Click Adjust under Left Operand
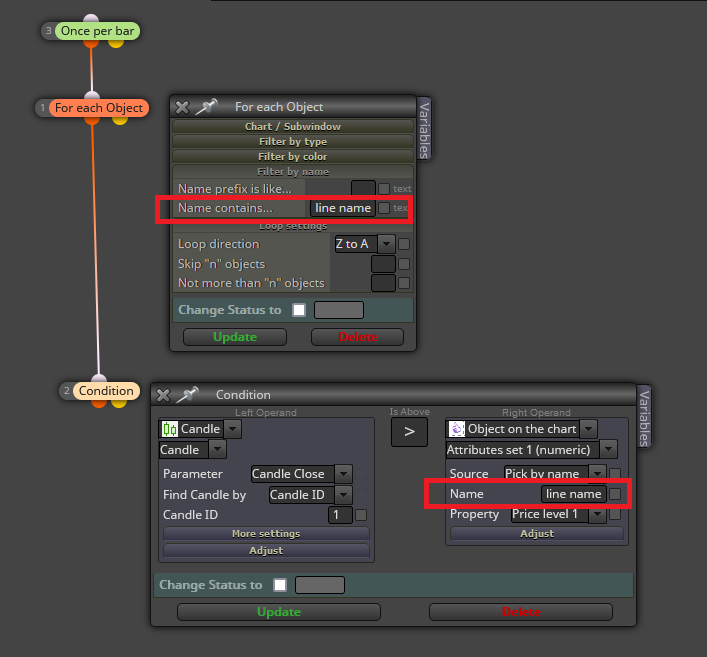The image size is (707, 657). (266, 551)
